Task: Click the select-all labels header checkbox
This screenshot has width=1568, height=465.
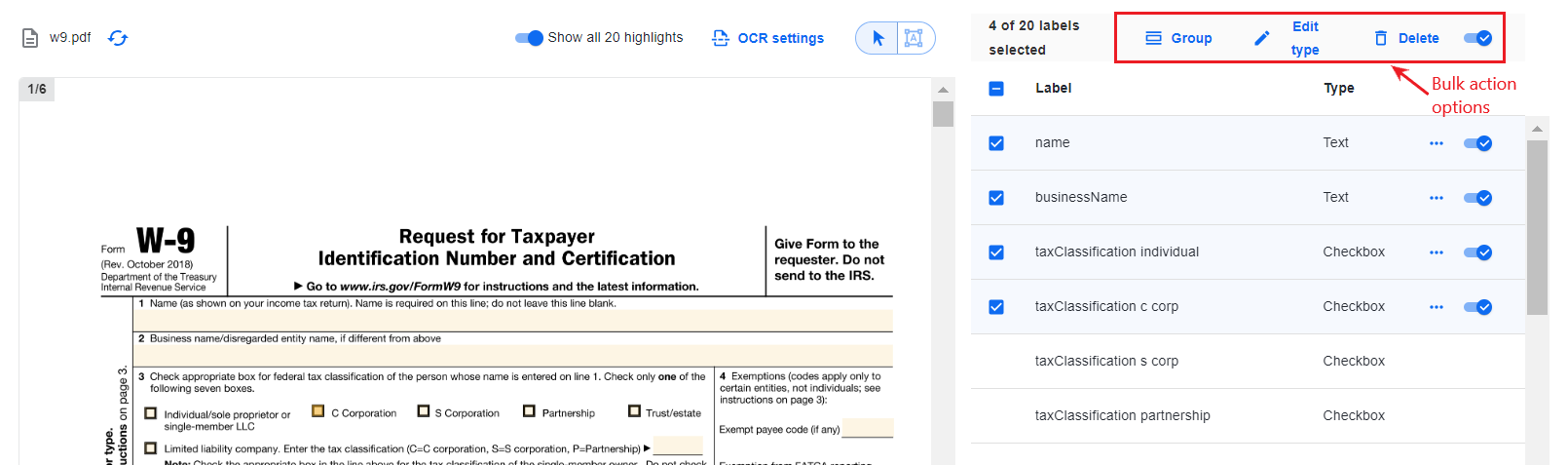Action: coord(996,89)
